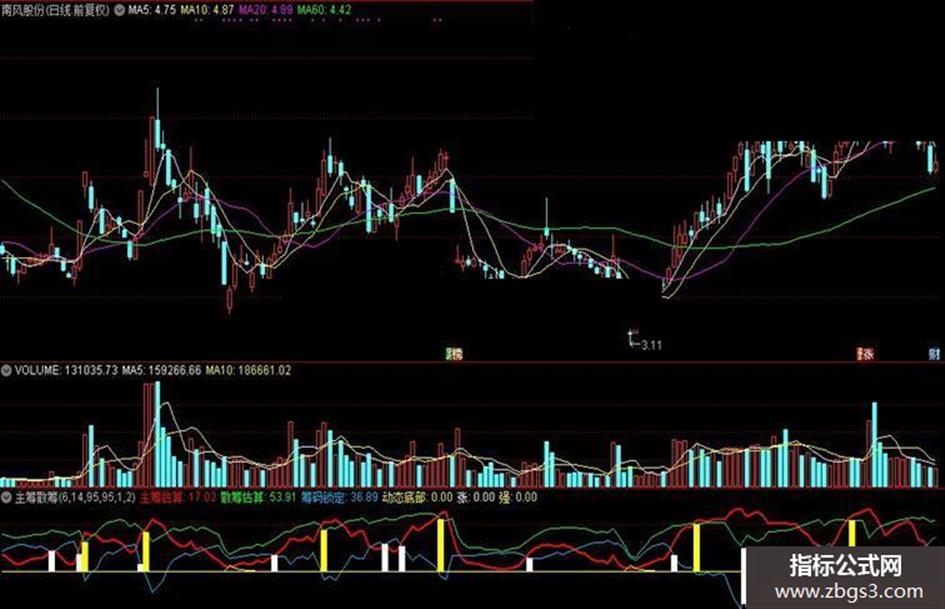Select the 涨: 0.00 value
This screenshot has width=945, height=609.
point(476,498)
